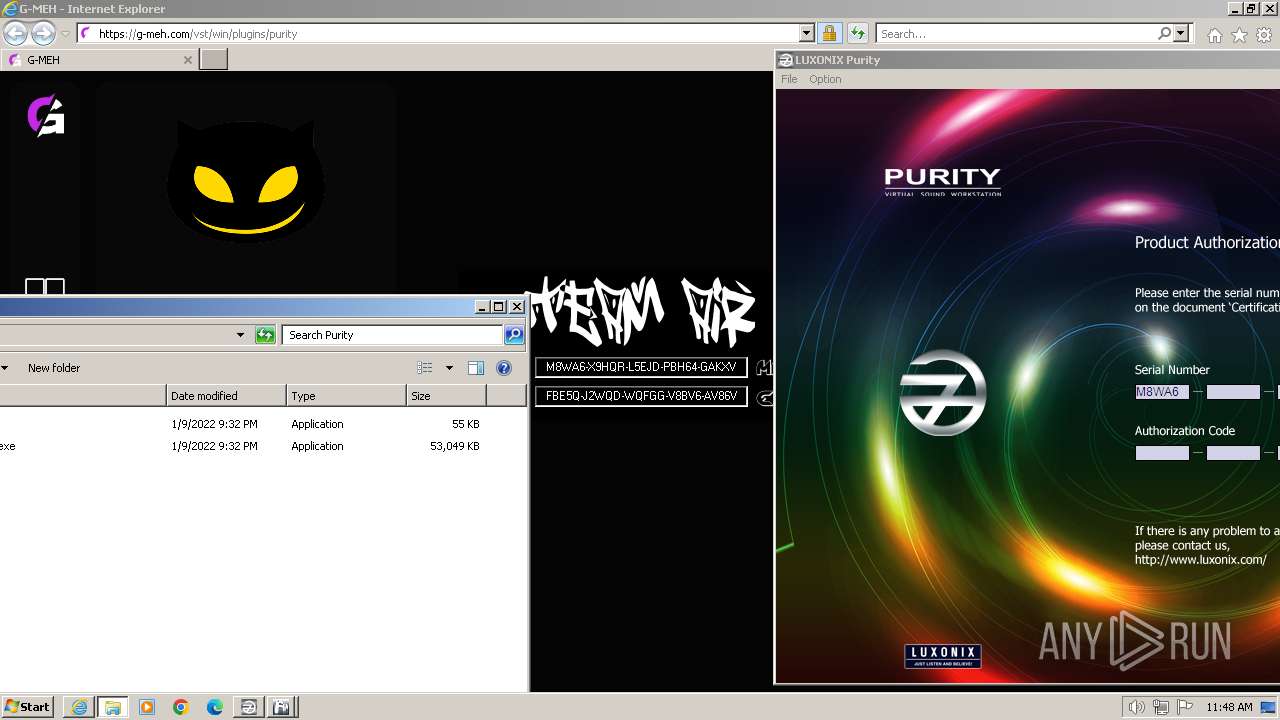Open a new blank tab
1280x720 pixels.
tap(214, 60)
